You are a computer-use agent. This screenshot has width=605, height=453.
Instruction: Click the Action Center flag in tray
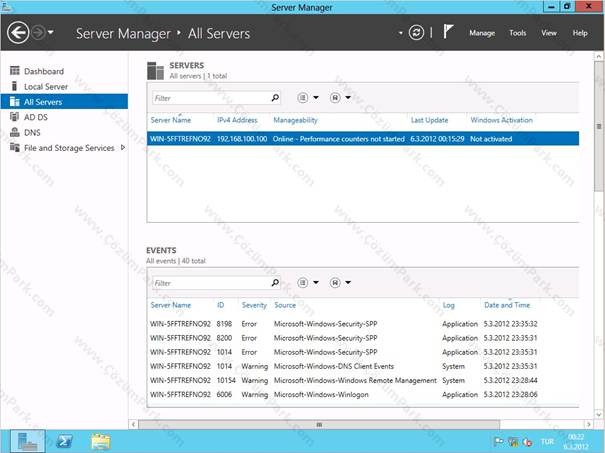[x=499, y=441]
